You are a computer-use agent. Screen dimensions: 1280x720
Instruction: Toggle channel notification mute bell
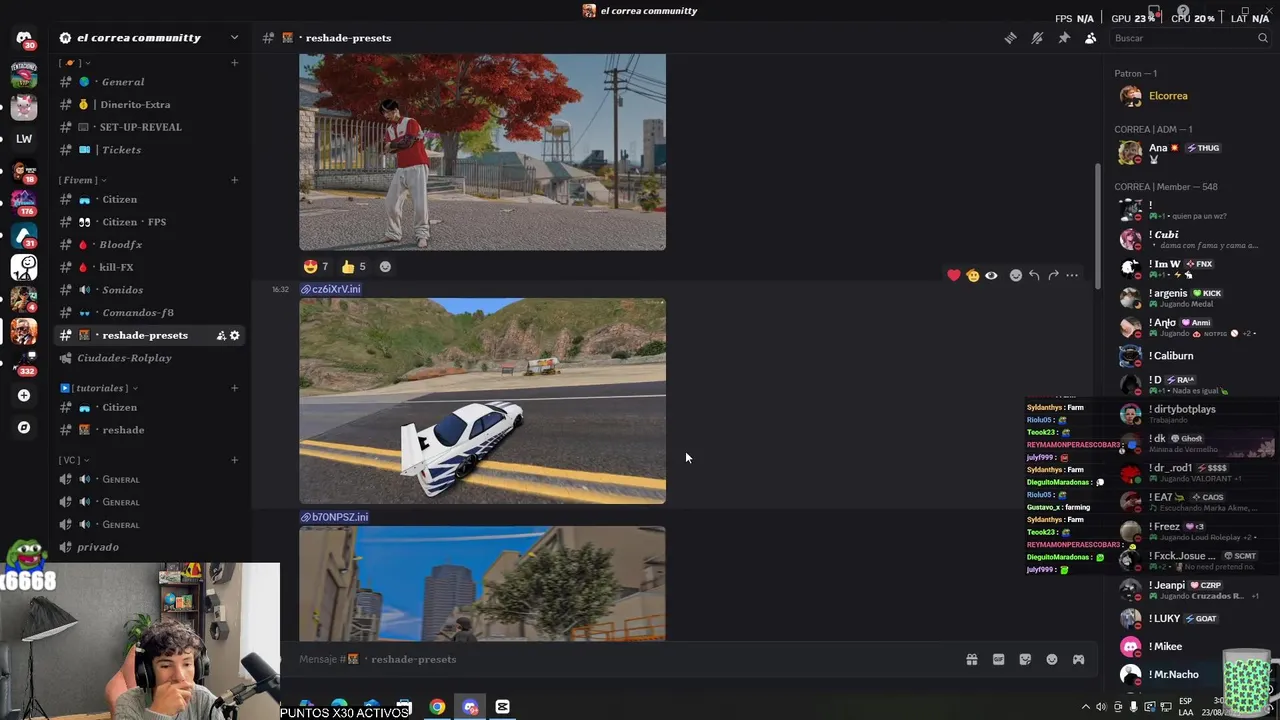(x=1037, y=38)
